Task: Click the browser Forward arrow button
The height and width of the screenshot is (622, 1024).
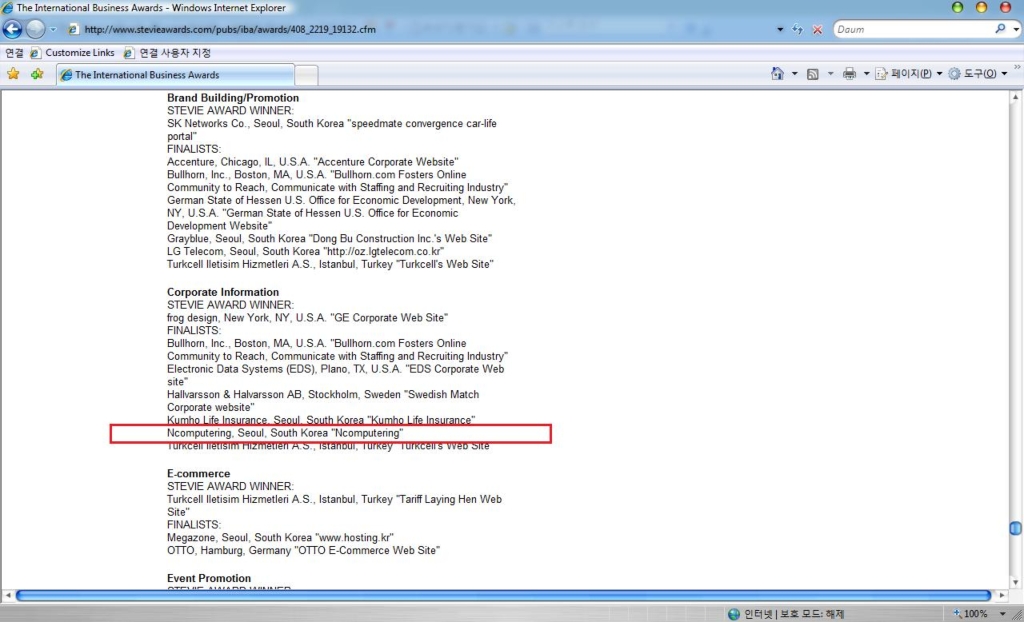Action: tap(35, 29)
